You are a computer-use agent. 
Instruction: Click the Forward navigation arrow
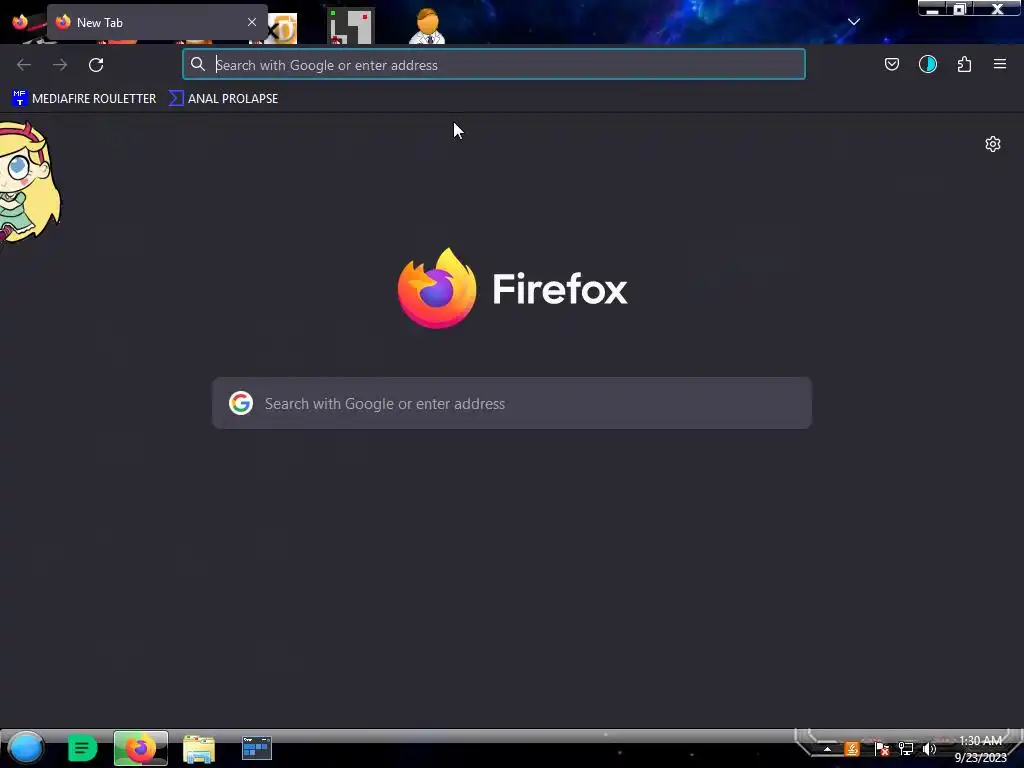(60, 65)
